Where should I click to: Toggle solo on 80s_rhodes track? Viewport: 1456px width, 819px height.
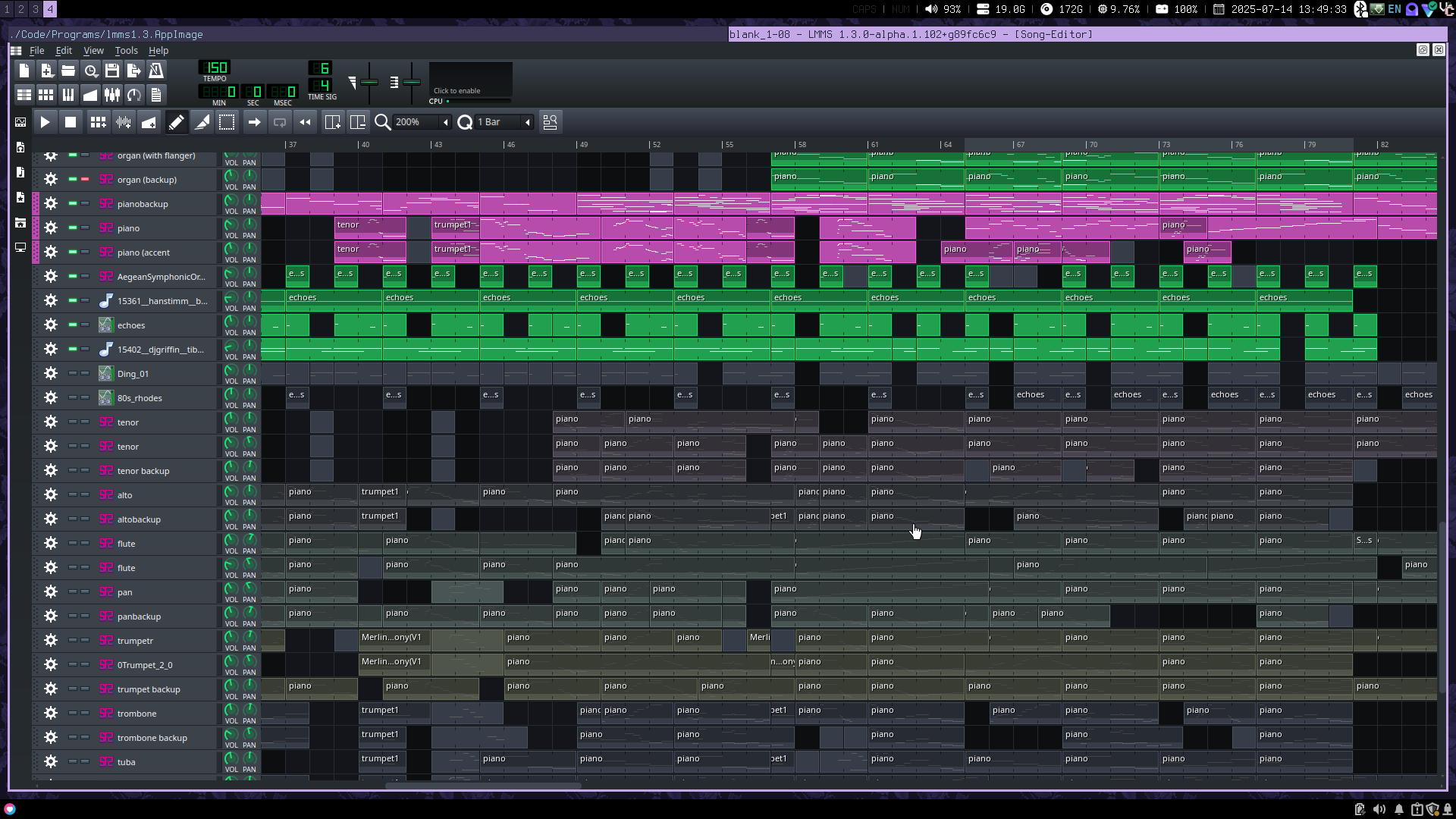(x=85, y=397)
